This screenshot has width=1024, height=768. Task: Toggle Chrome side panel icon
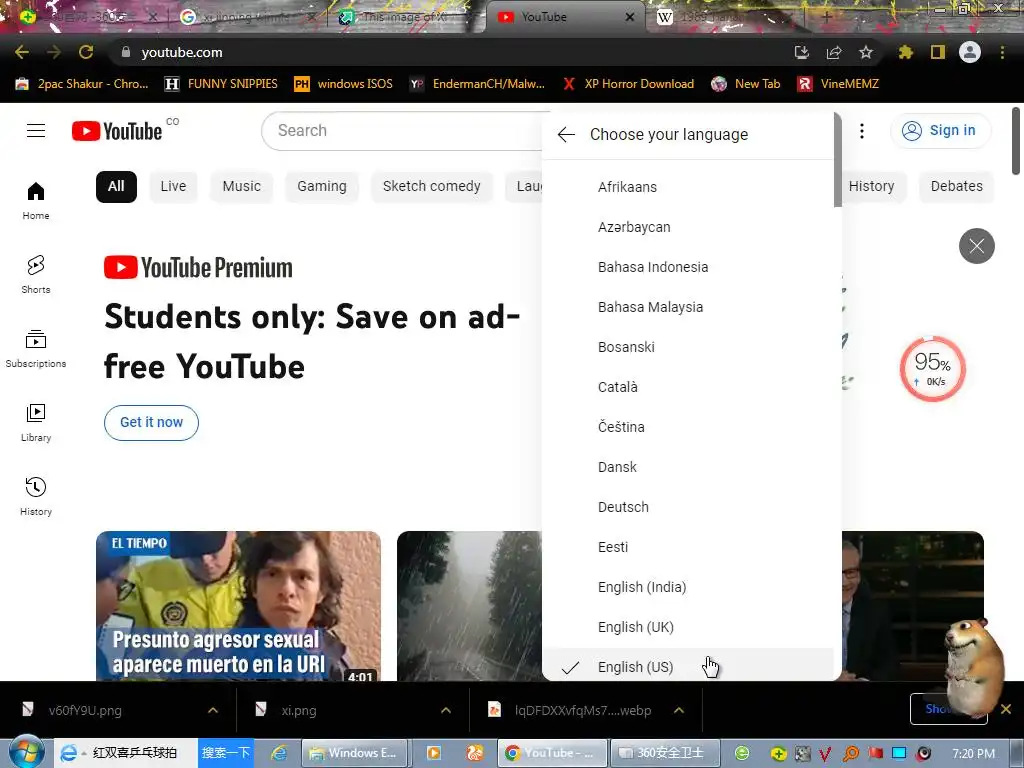(938, 52)
